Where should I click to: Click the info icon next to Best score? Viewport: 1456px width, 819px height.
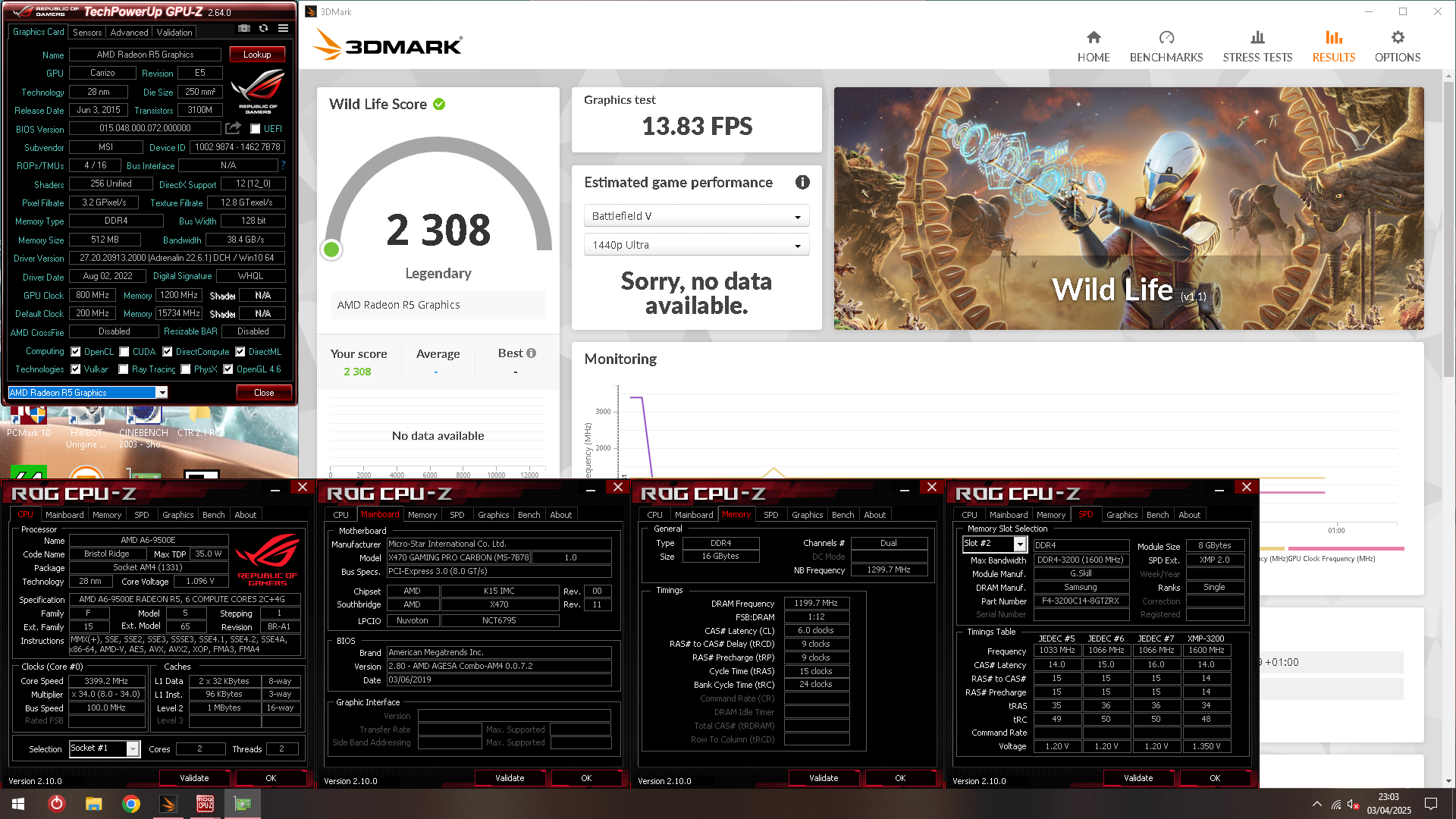pos(531,353)
